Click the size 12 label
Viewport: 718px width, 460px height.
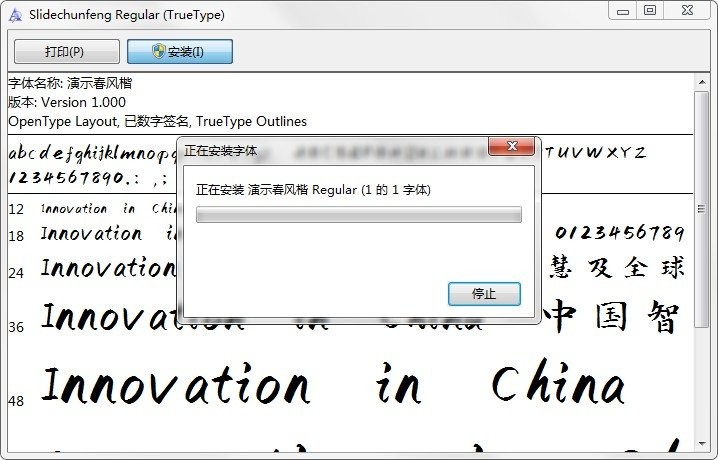pos(16,209)
